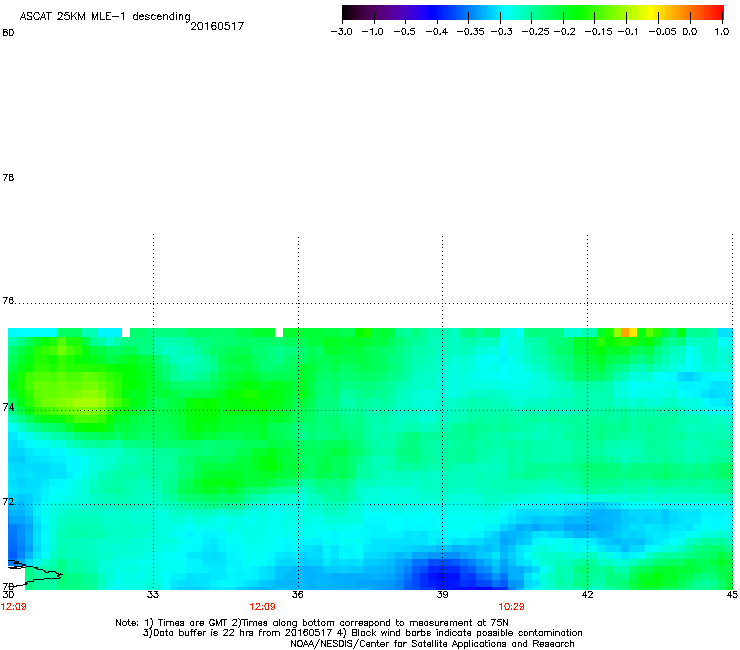
Task: Click the latitude 76 axis label
Action: (8, 301)
